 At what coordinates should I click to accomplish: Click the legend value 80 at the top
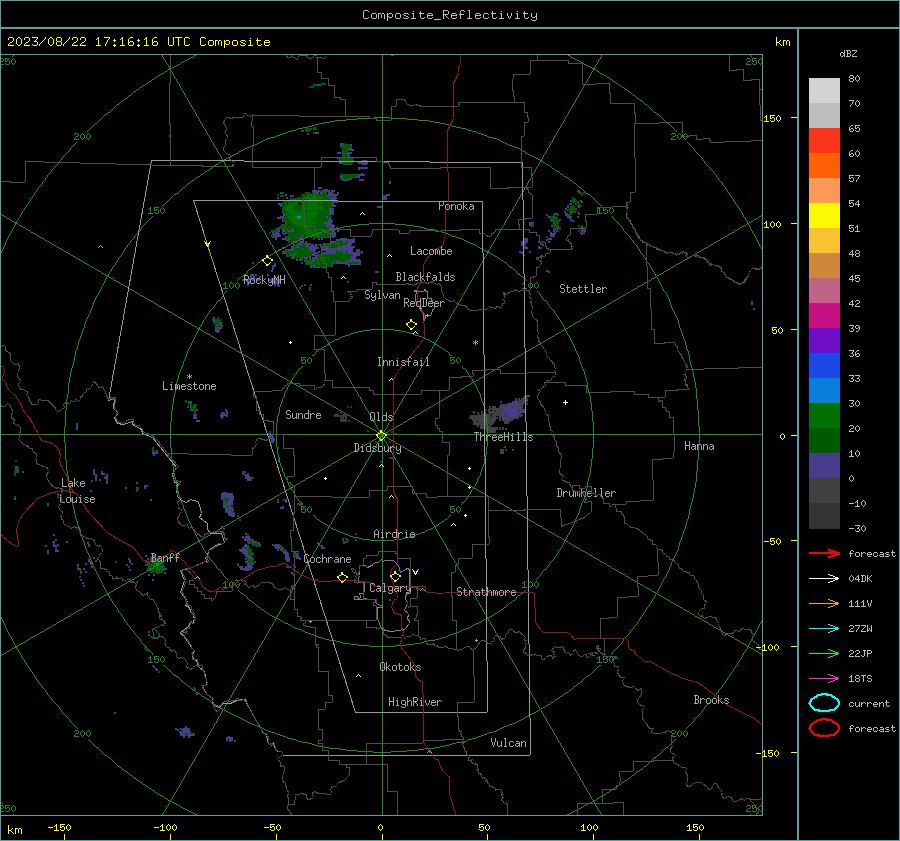854,79
